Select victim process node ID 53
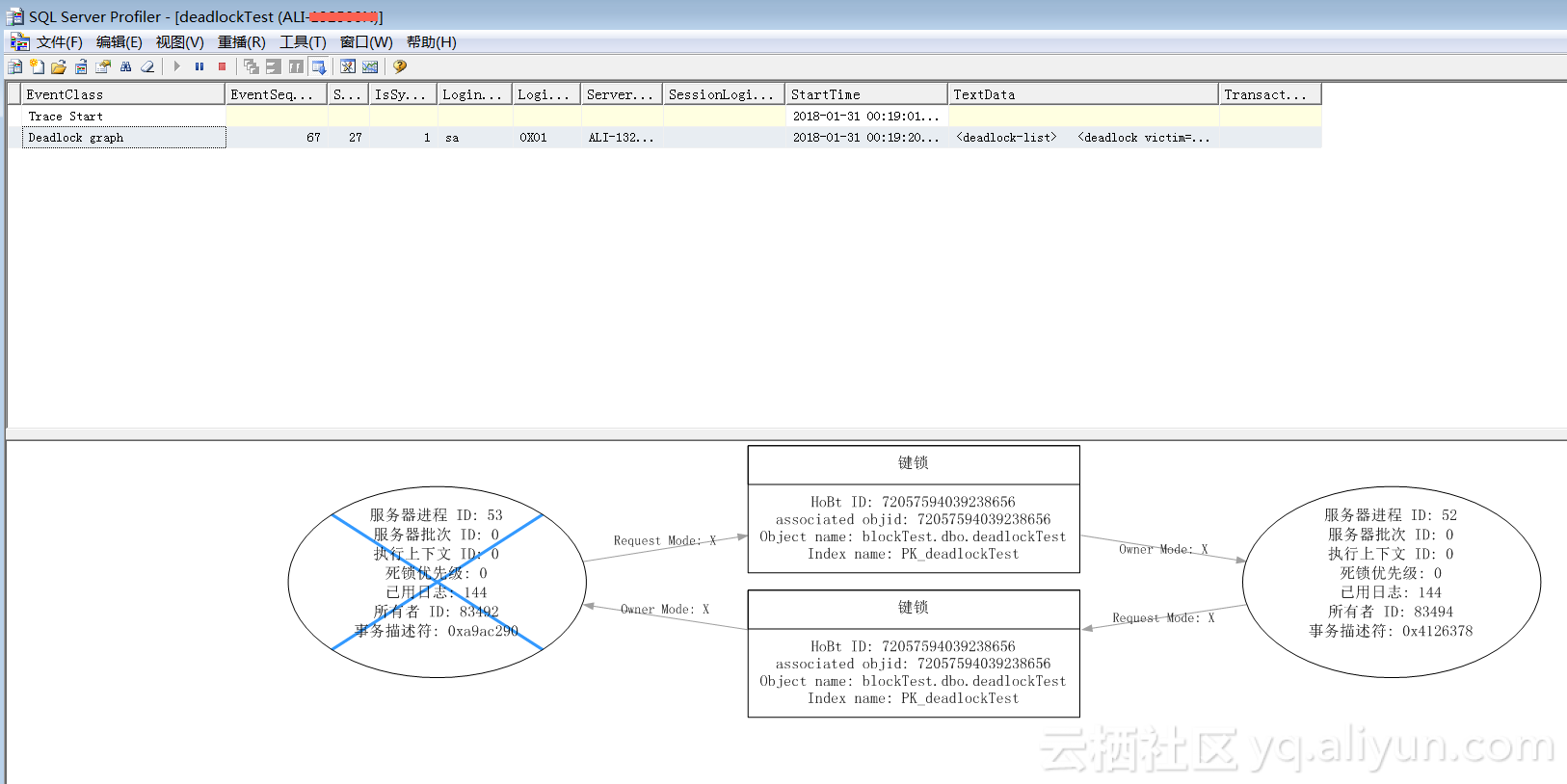 [438, 582]
